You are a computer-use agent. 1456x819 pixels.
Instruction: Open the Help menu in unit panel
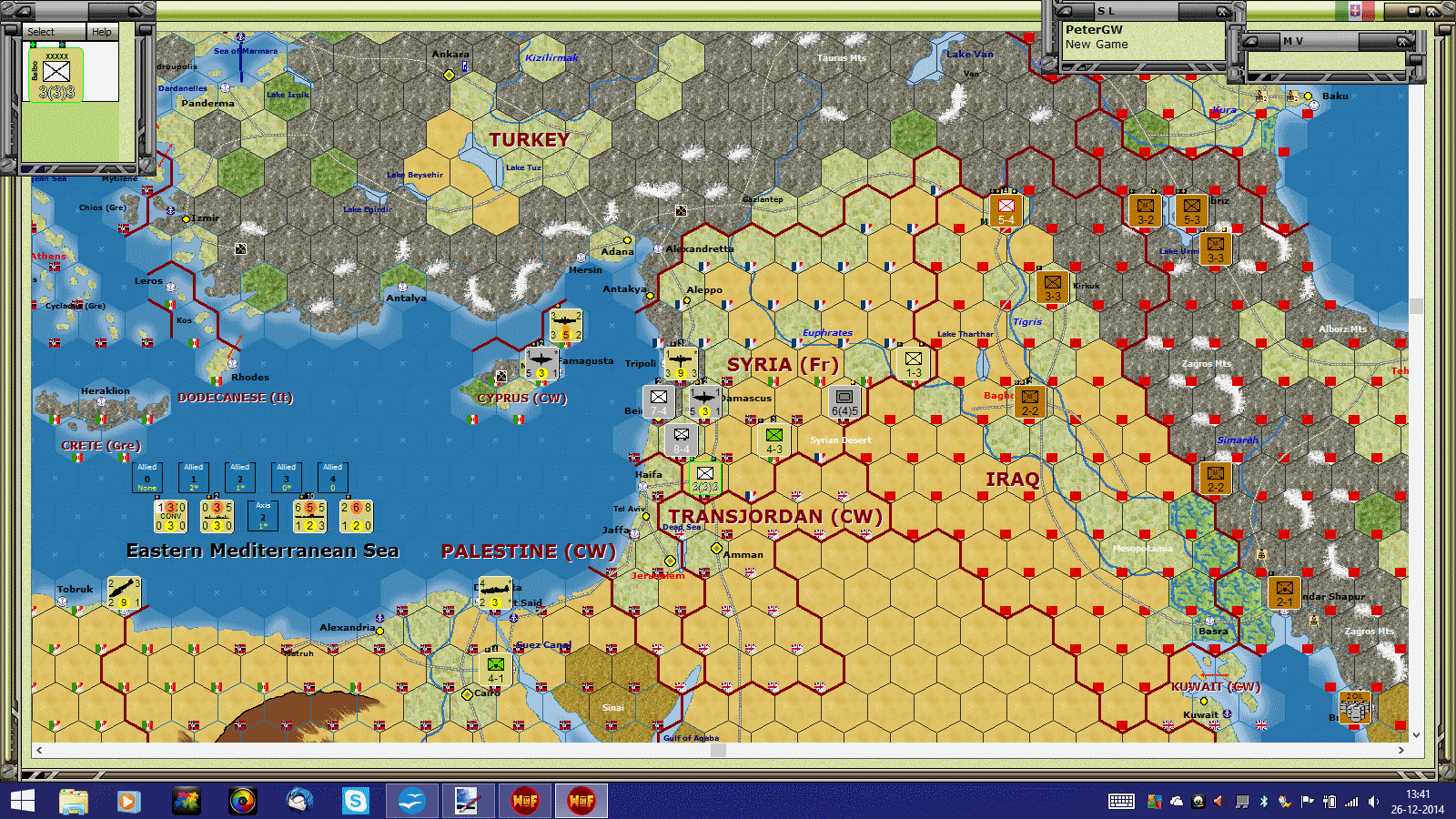pos(102,32)
